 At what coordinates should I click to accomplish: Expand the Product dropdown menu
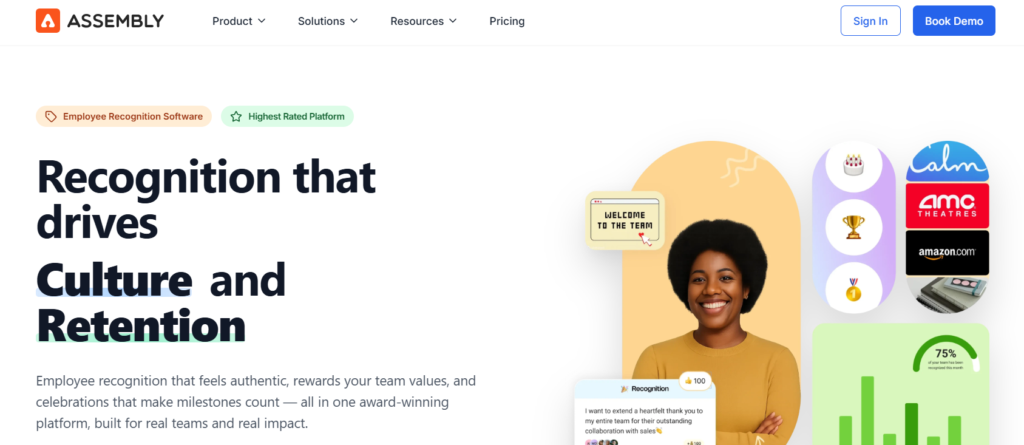click(239, 21)
